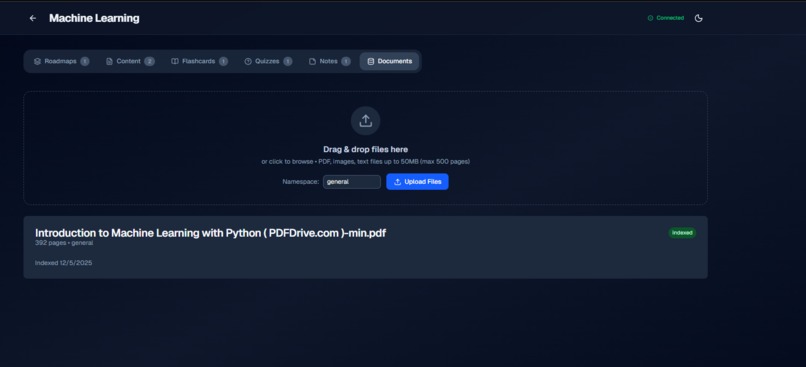Click "Indexed 12/5/2025" date text
806x367 pixels.
[x=63, y=263]
